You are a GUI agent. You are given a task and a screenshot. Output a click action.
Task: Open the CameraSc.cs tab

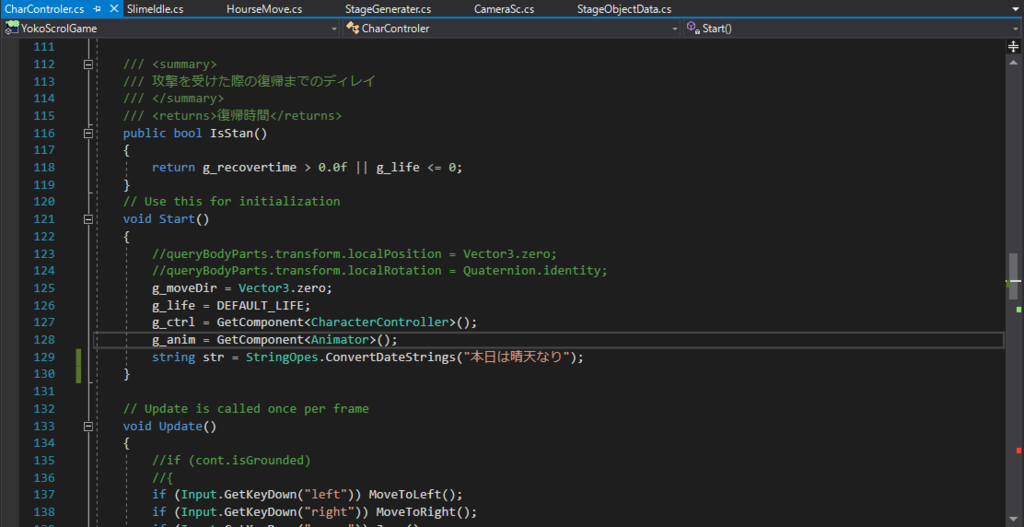(504, 9)
